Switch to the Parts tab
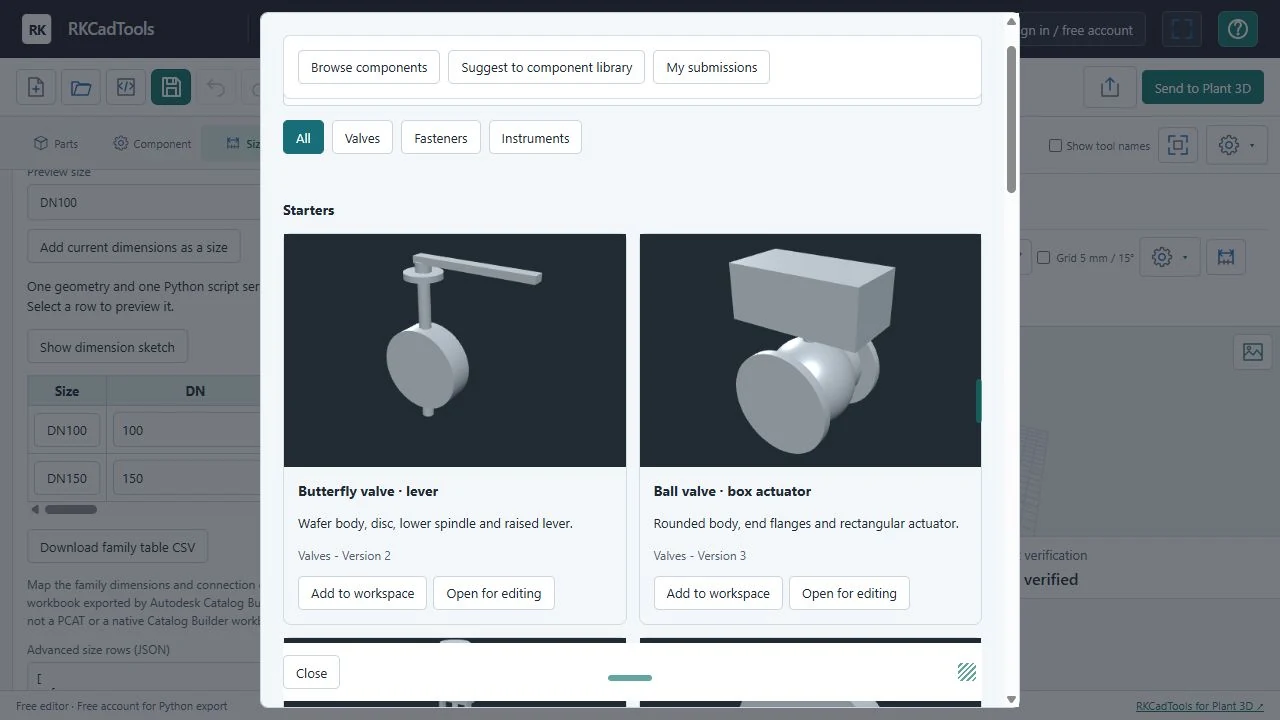1280x720 pixels. [x=56, y=143]
